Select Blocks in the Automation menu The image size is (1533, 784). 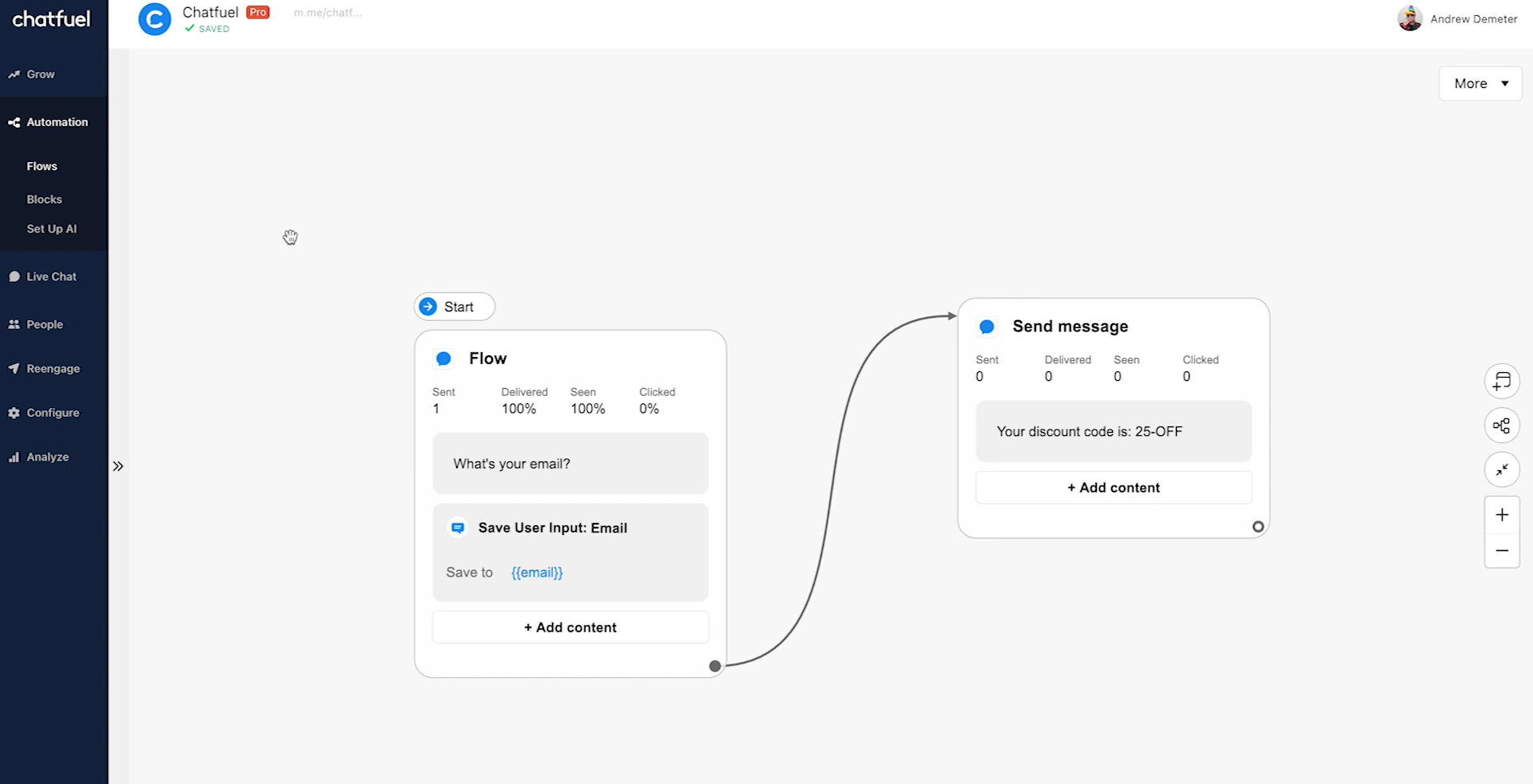click(x=44, y=199)
